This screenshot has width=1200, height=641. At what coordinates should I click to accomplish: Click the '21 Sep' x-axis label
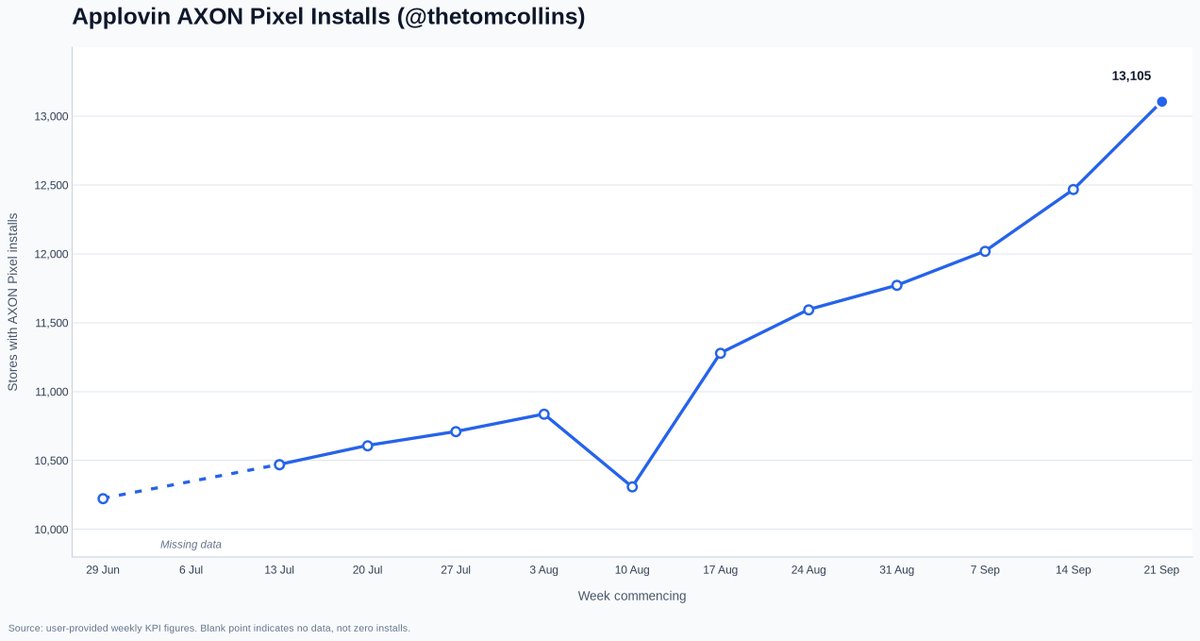[1162, 569]
